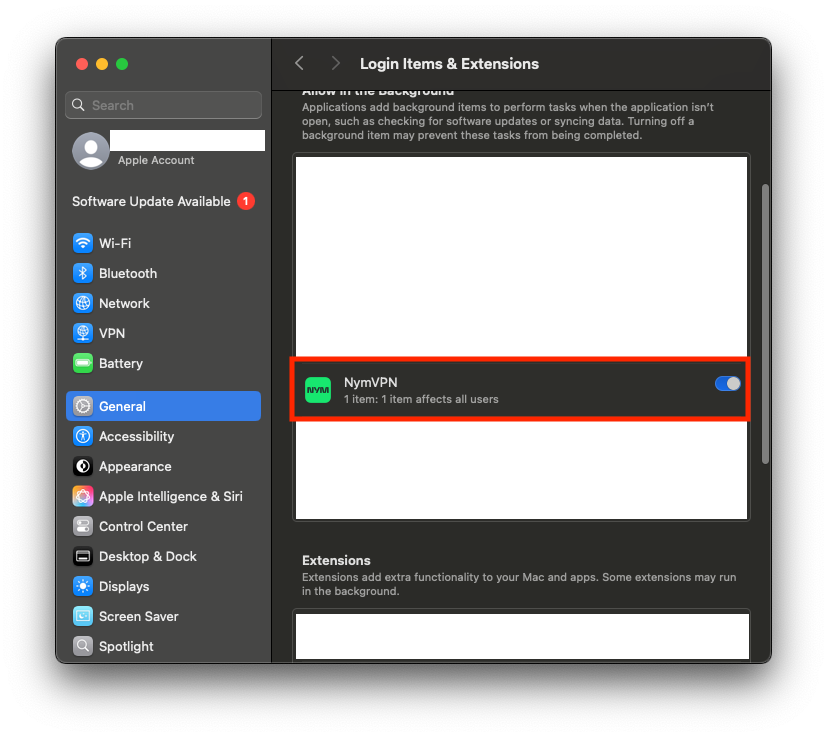Go back with the left chevron
Image resolution: width=827 pixels, height=737 pixels.
pos(300,63)
